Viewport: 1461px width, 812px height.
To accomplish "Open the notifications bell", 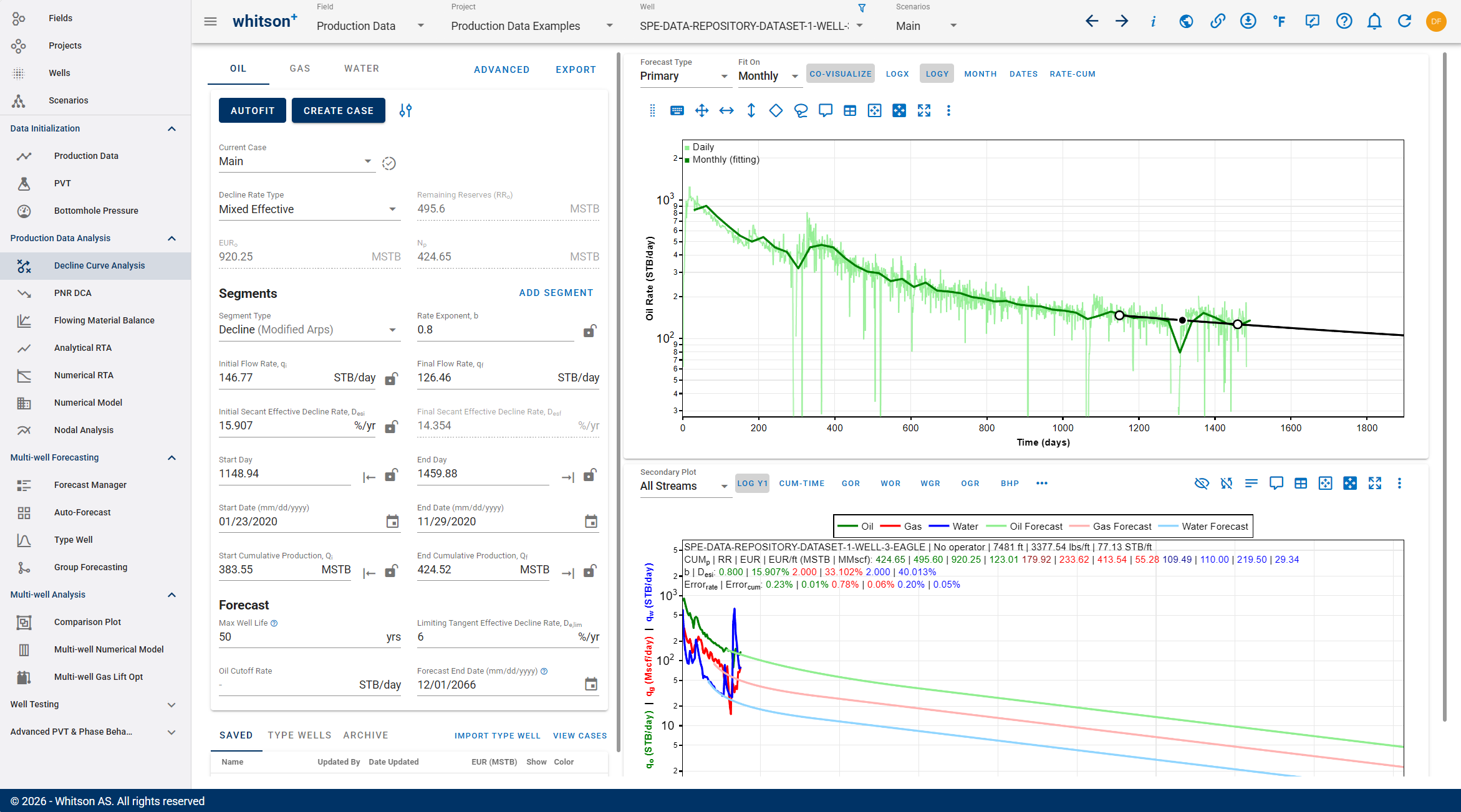I will pyautogui.click(x=1374, y=22).
